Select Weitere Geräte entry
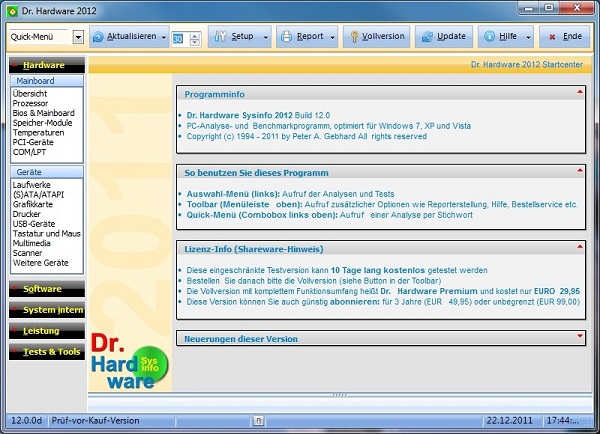600x434 pixels. [x=41, y=263]
